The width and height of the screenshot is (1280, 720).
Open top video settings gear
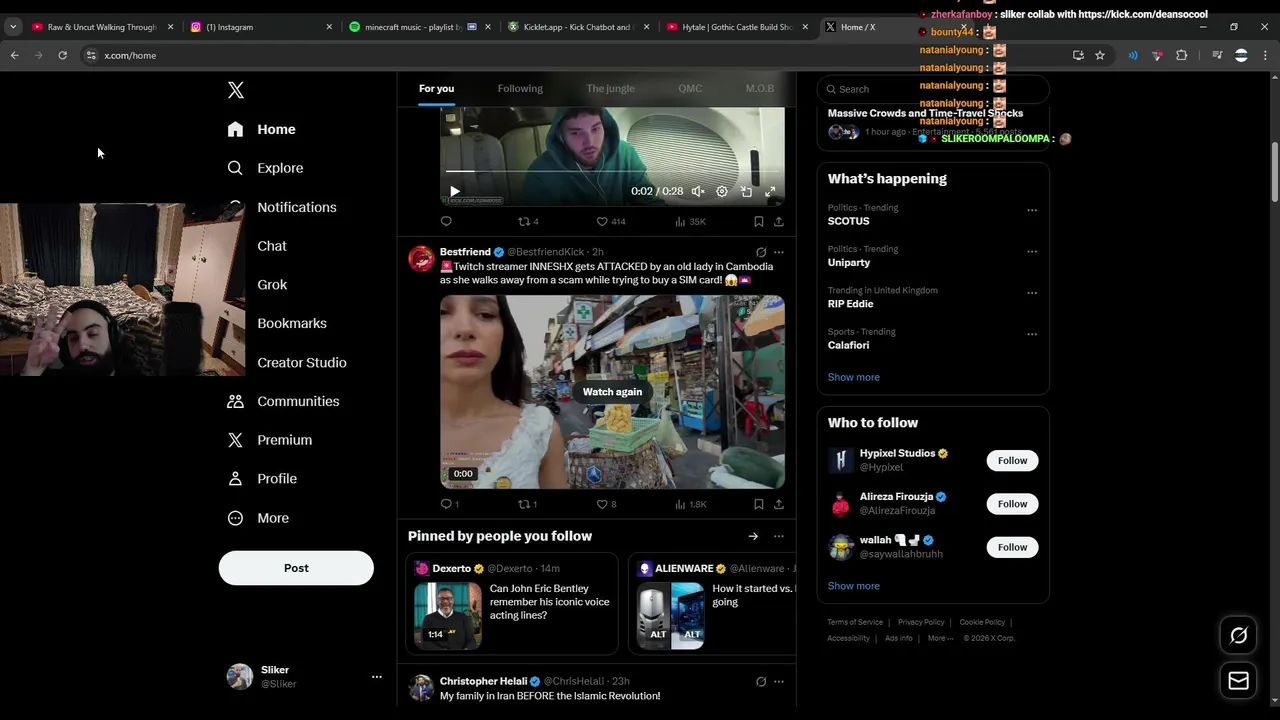(x=722, y=191)
